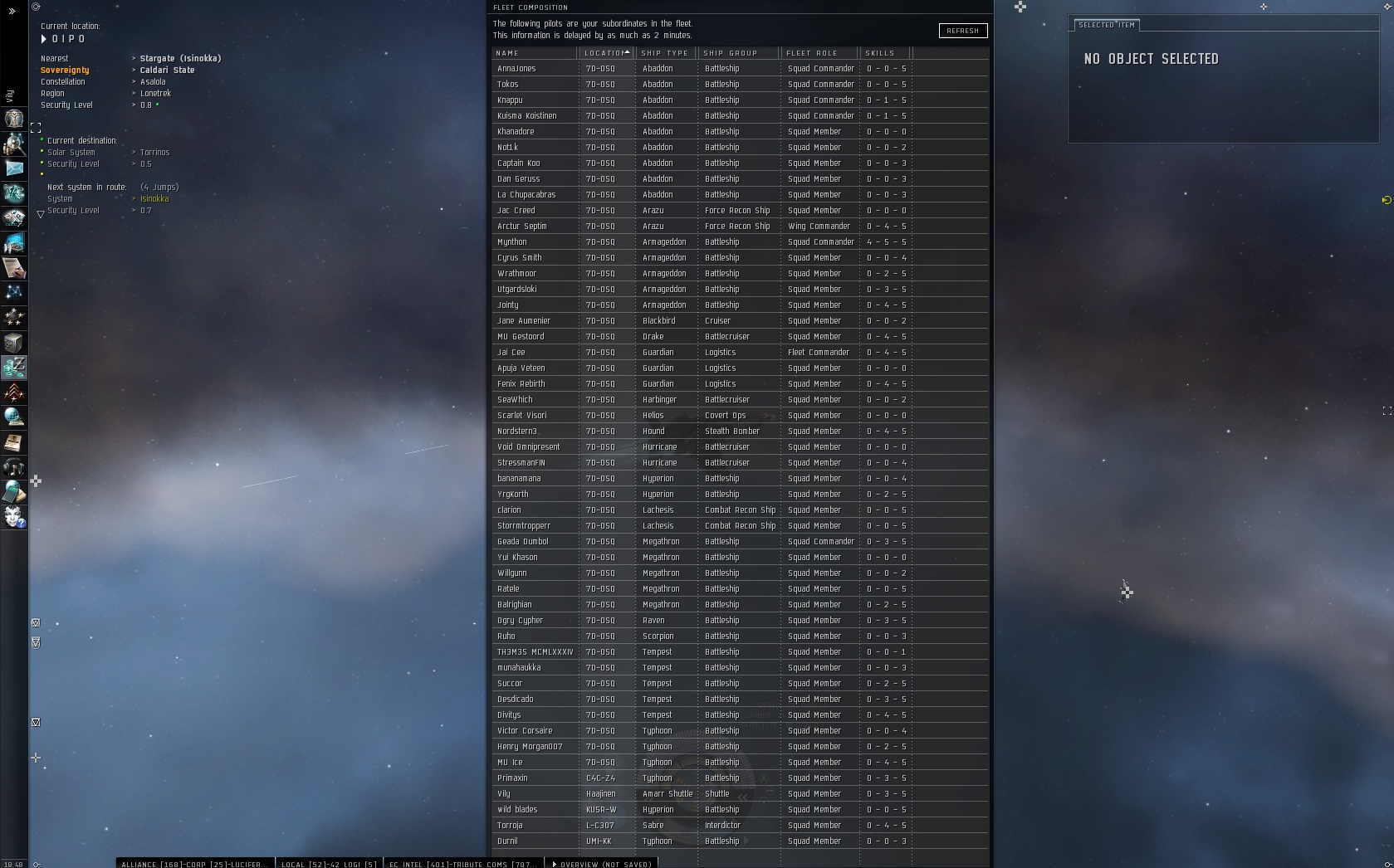The width and height of the screenshot is (1394, 868).
Task: Sort fleet list by Ship Type column
Action: [667, 53]
